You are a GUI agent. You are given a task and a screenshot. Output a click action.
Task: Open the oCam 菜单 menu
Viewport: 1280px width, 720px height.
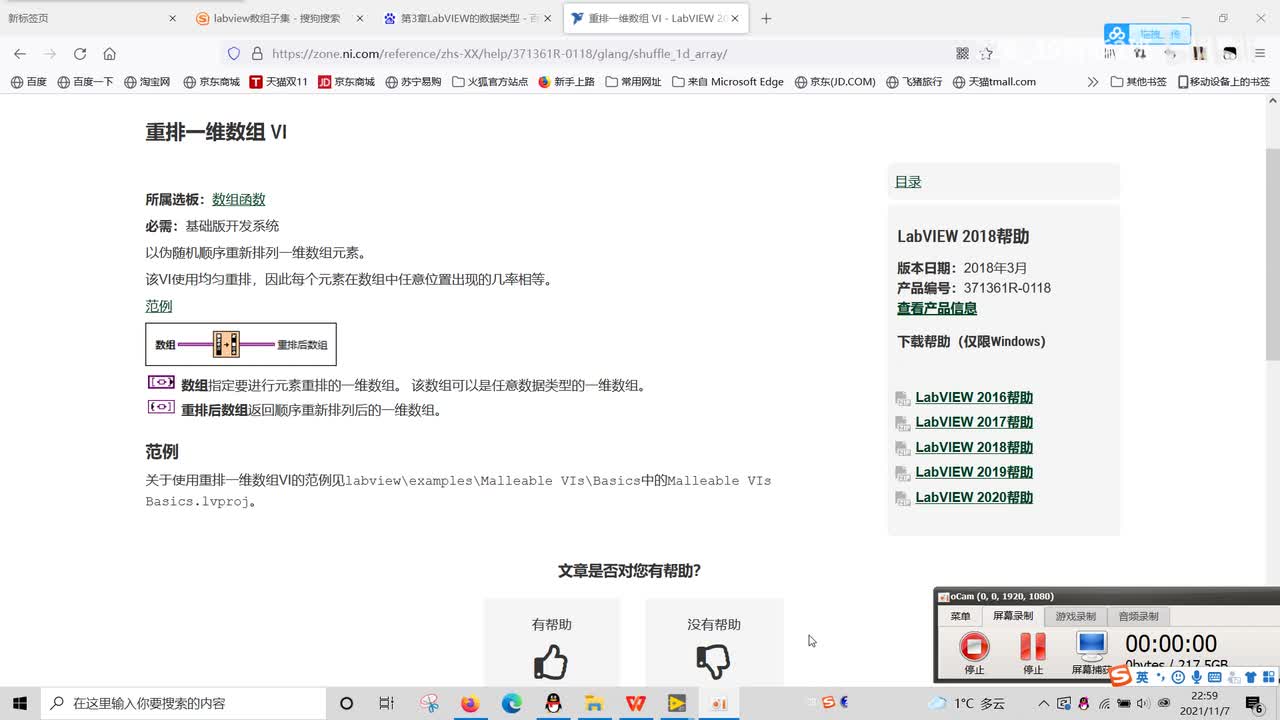pos(960,616)
